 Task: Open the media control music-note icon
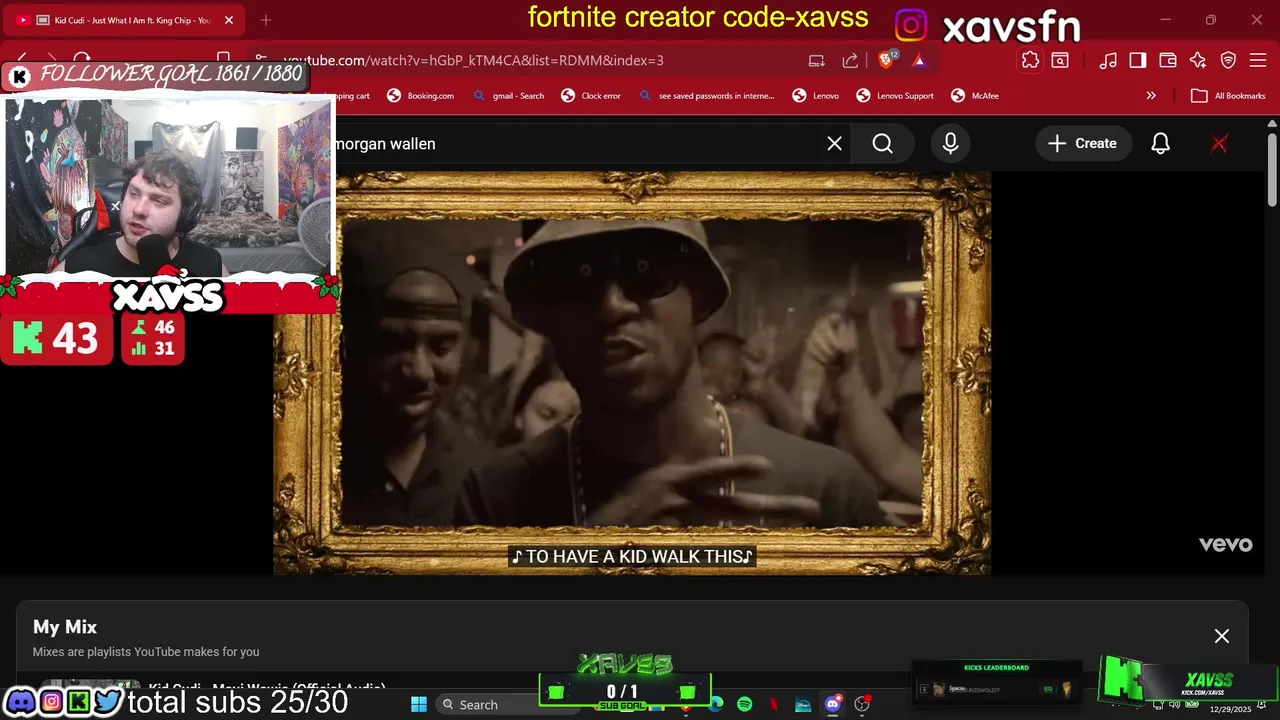1108,60
